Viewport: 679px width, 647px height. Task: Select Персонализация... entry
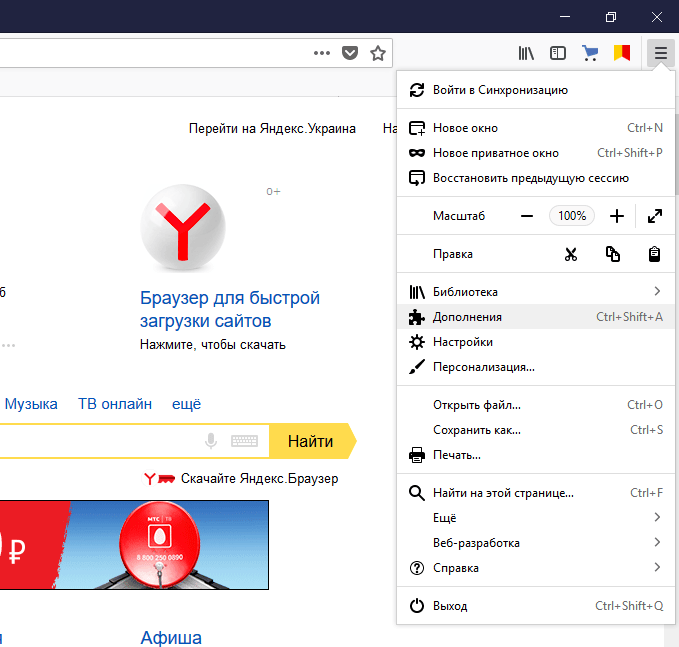[x=536, y=367]
